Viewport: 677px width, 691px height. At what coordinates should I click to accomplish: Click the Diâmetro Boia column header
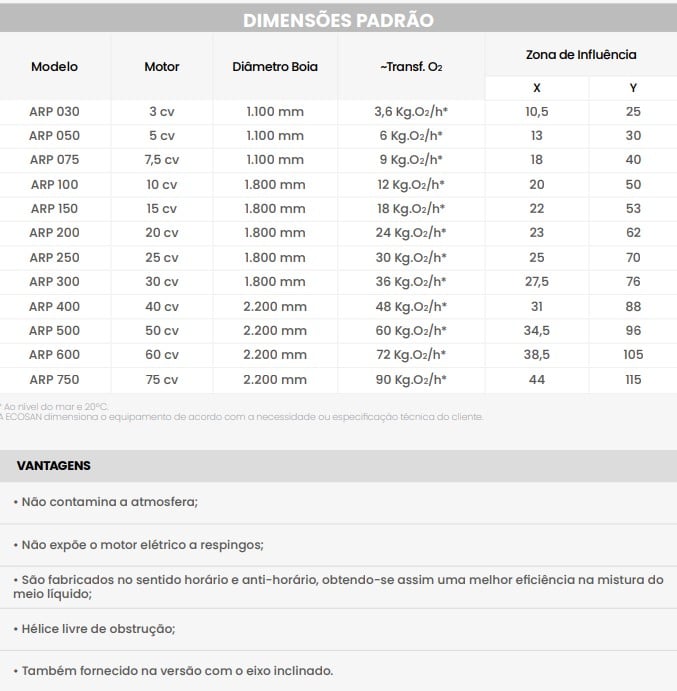(275, 67)
